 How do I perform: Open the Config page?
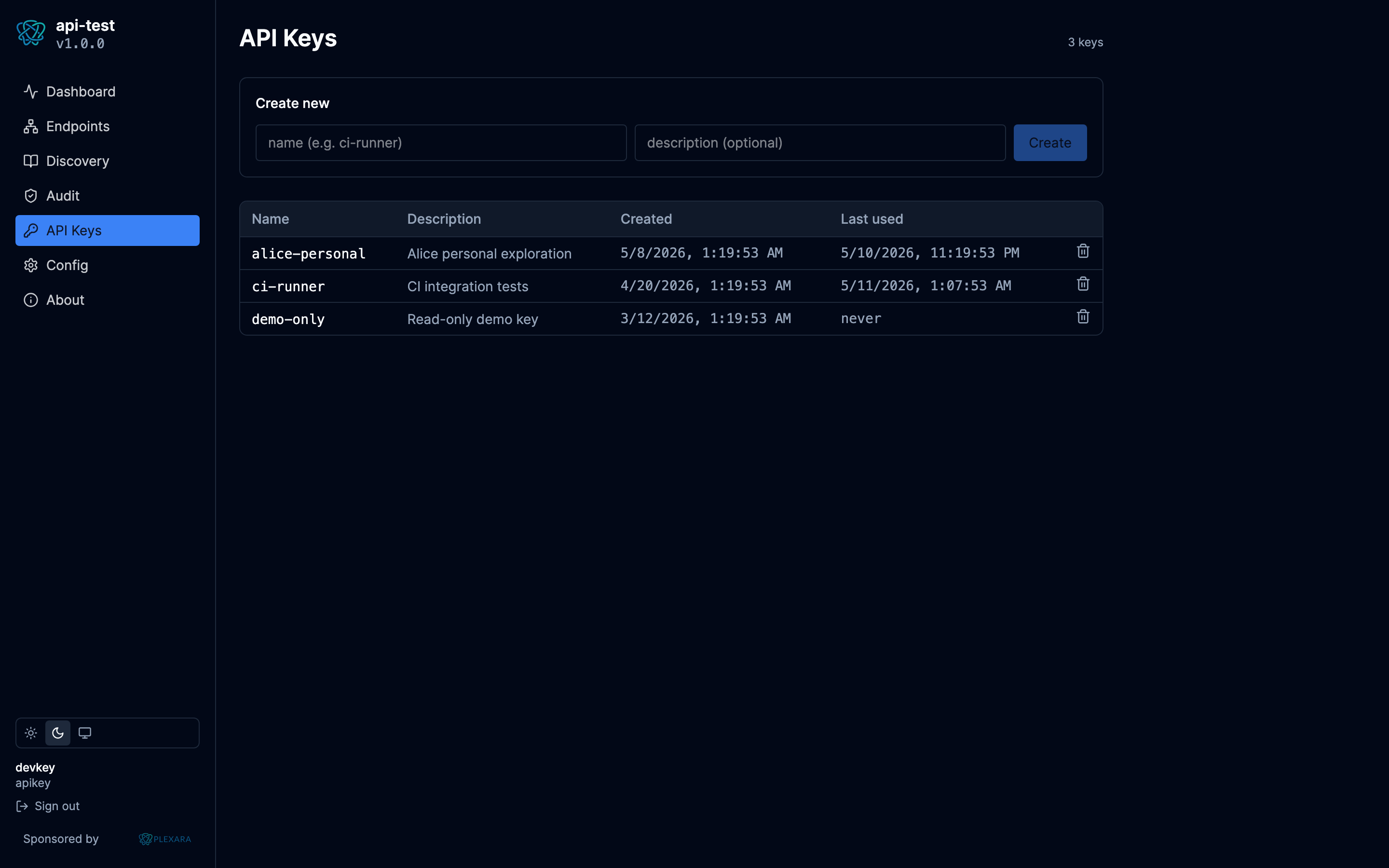pos(108,265)
